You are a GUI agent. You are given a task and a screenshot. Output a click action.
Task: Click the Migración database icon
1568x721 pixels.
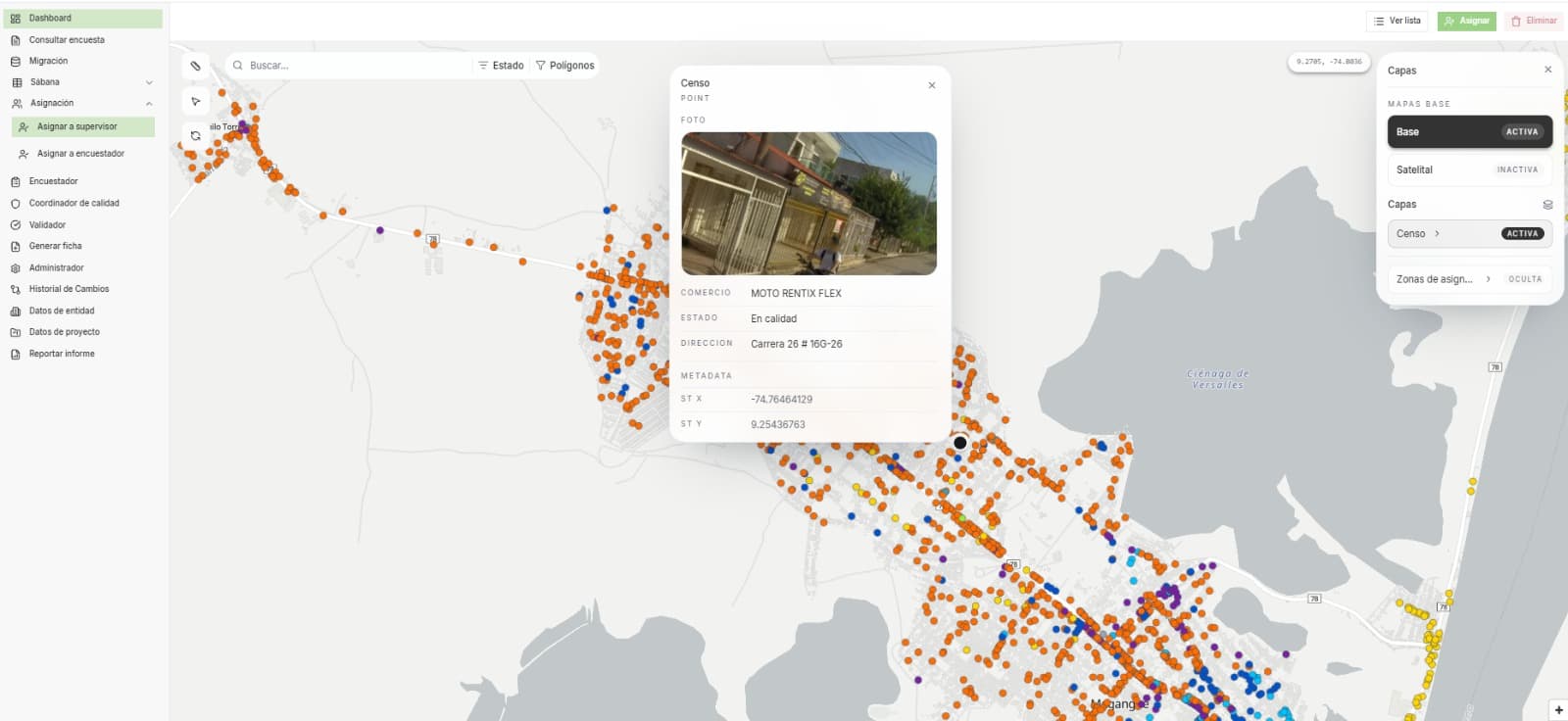tap(16, 62)
